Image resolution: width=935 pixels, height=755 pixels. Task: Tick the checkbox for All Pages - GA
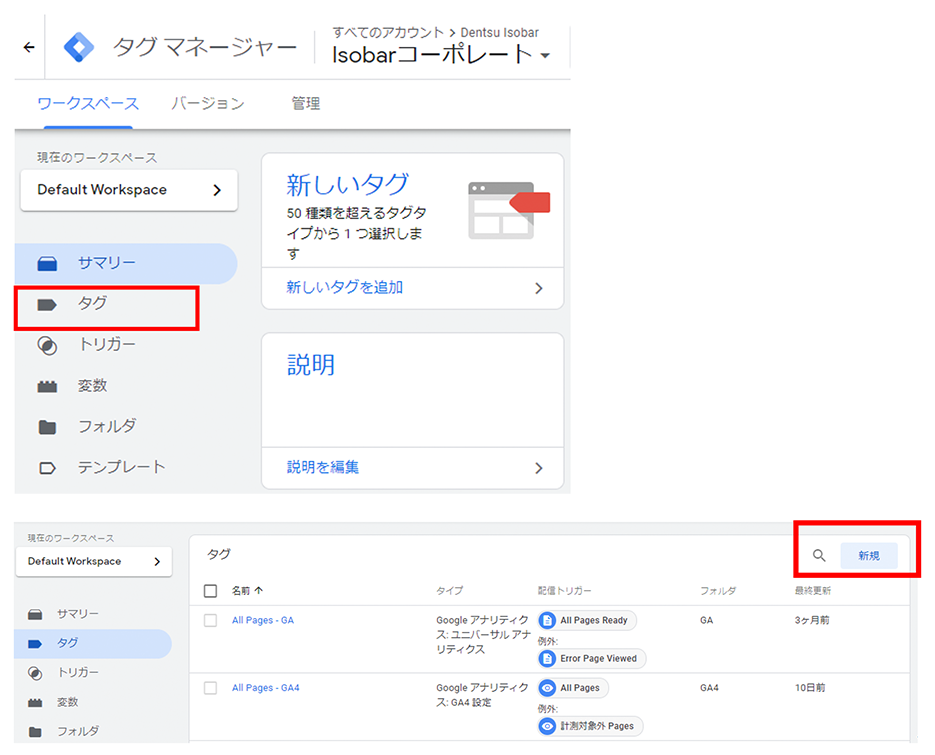210,621
